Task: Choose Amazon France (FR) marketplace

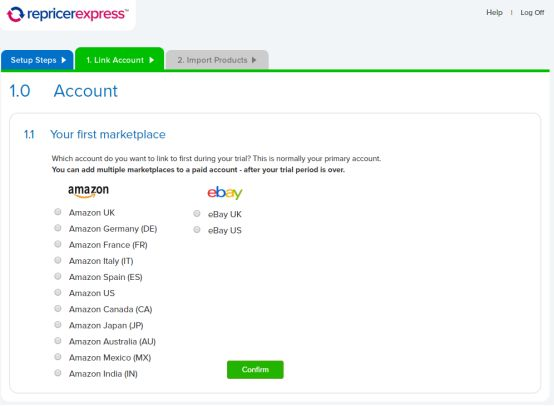Action: coord(58,244)
